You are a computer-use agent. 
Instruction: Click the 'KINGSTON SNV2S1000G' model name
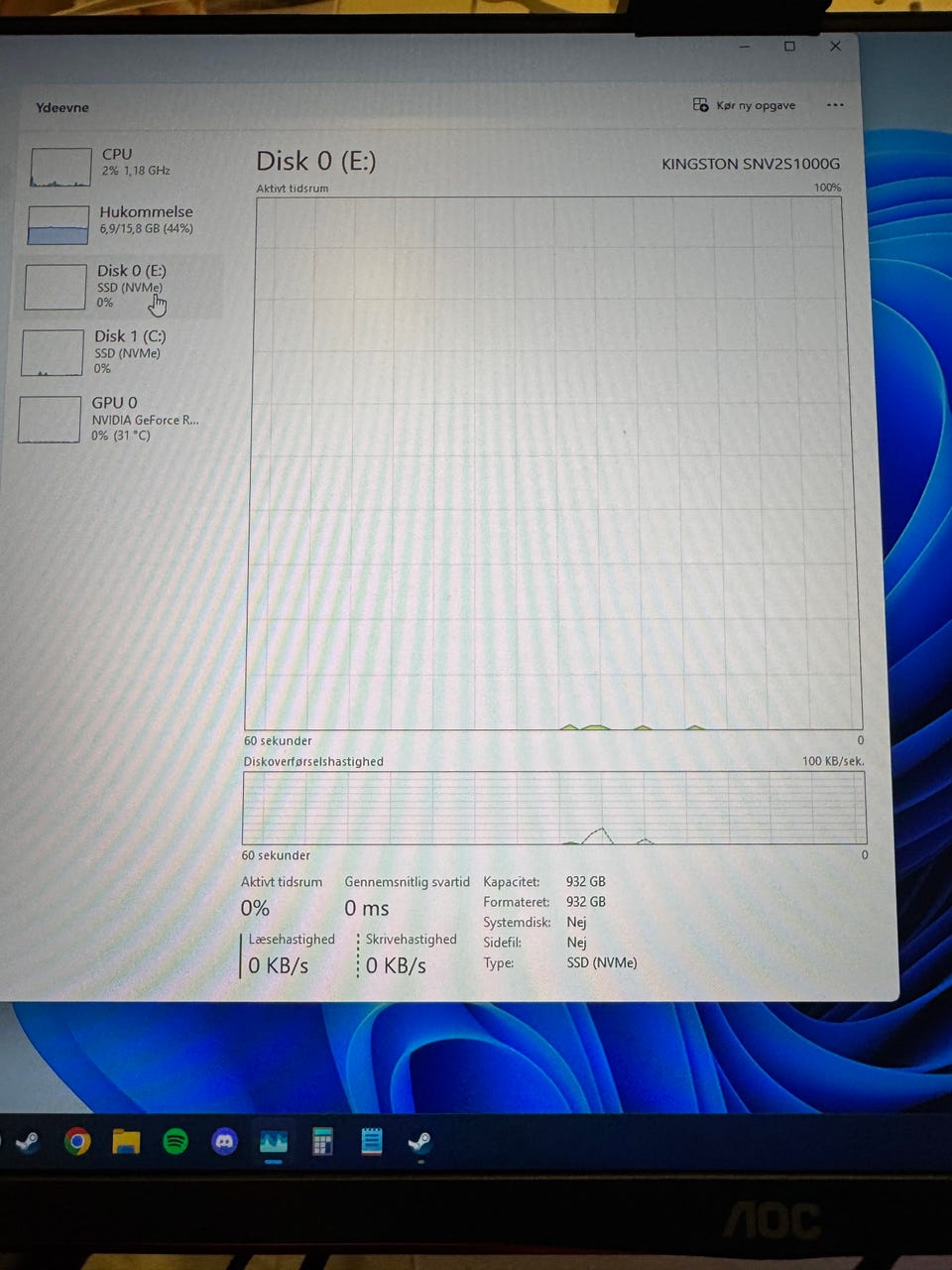(x=751, y=164)
